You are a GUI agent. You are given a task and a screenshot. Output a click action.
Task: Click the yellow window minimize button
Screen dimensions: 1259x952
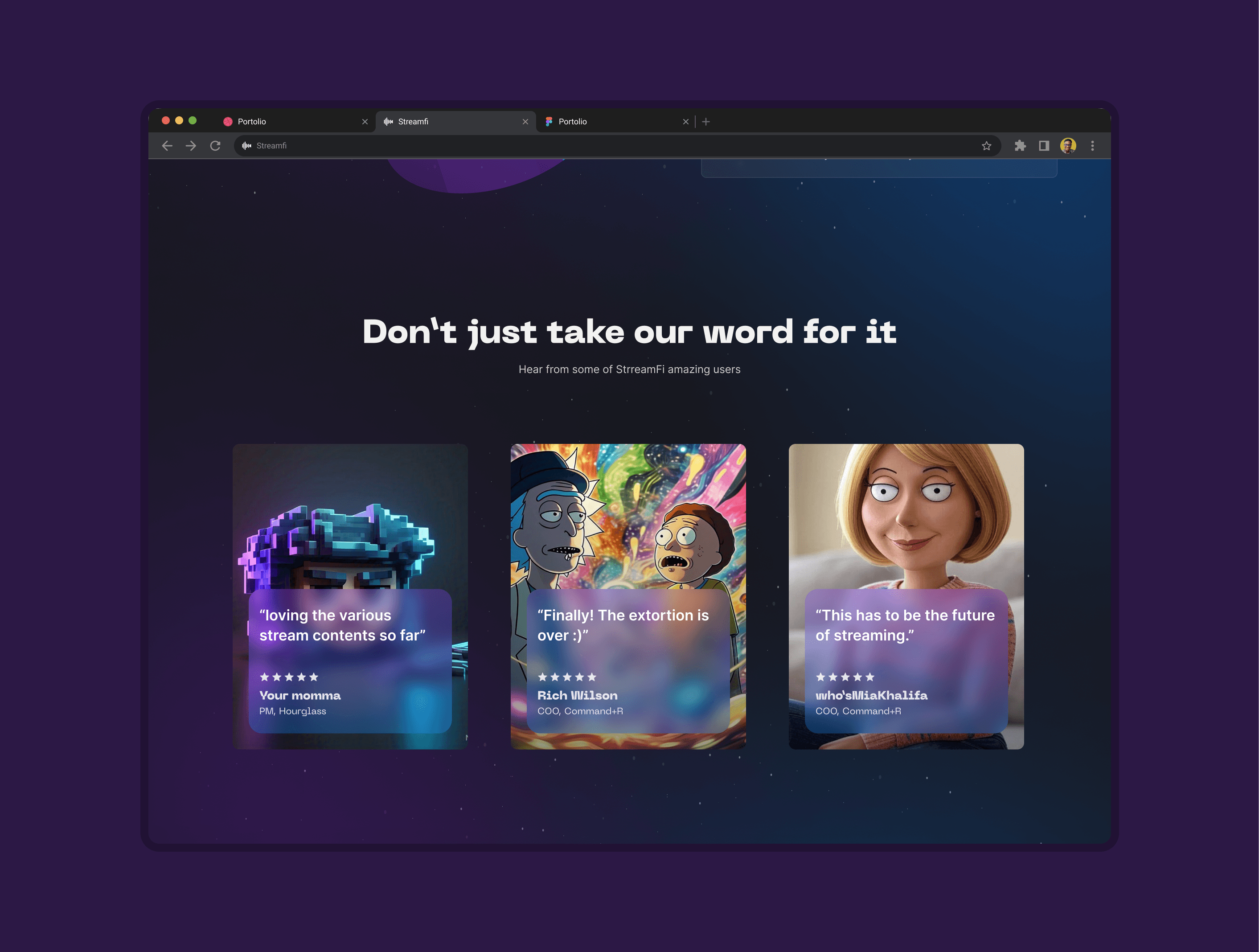tap(179, 121)
